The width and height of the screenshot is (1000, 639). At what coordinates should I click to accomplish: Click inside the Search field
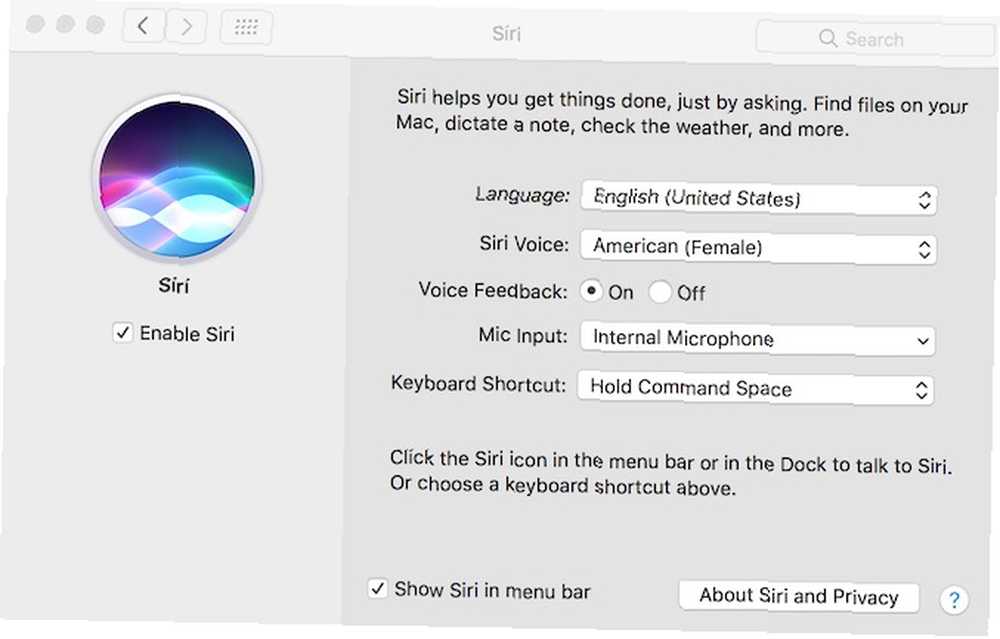click(x=877, y=38)
